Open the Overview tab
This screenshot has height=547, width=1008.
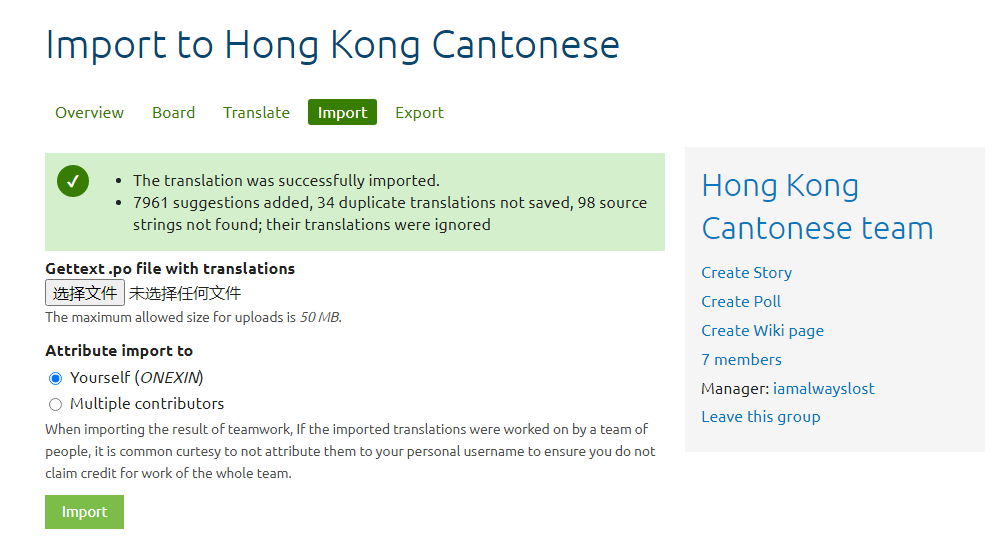(x=89, y=112)
